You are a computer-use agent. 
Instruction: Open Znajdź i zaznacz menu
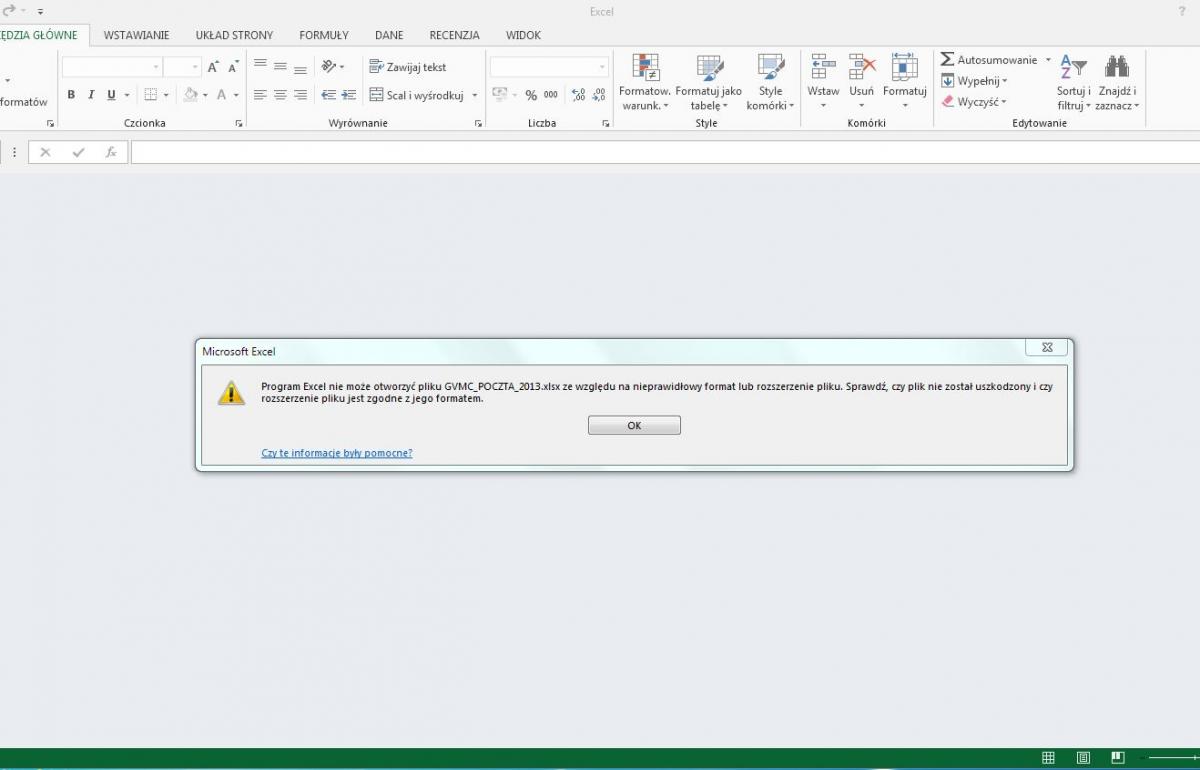1116,81
